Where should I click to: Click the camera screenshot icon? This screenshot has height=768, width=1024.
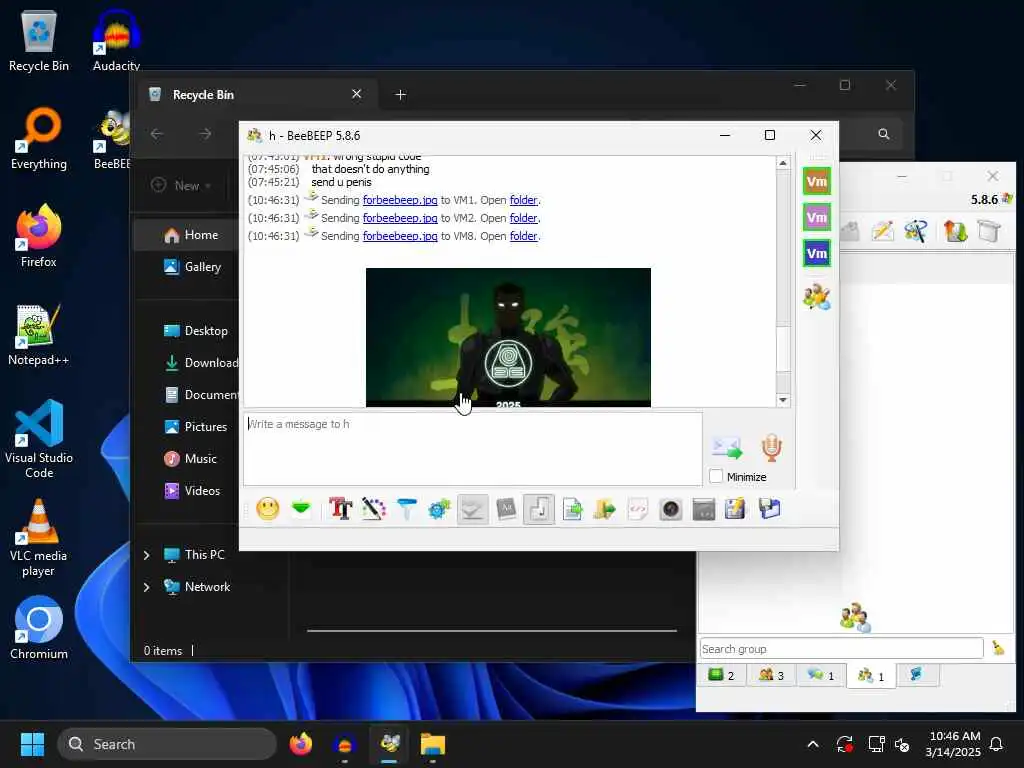tap(671, 509)
